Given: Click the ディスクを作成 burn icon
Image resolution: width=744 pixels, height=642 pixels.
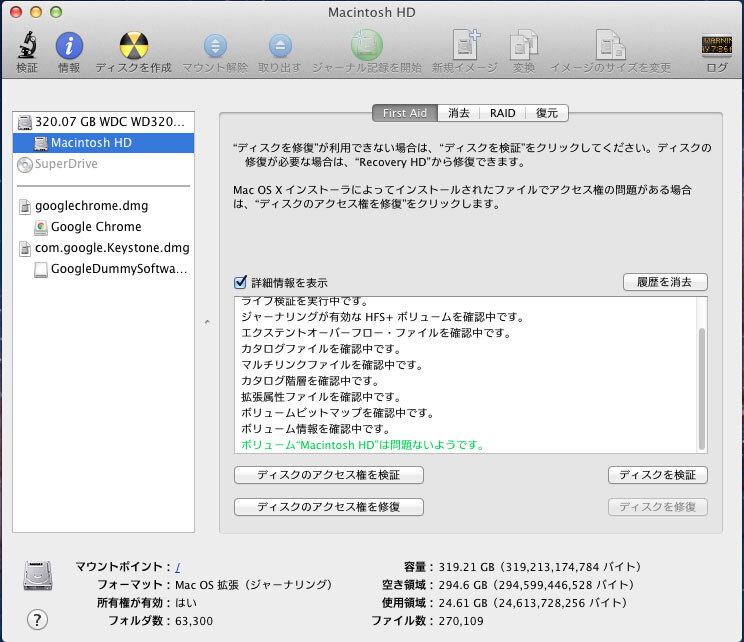Looking at the screenshot, I should (135, 46).
